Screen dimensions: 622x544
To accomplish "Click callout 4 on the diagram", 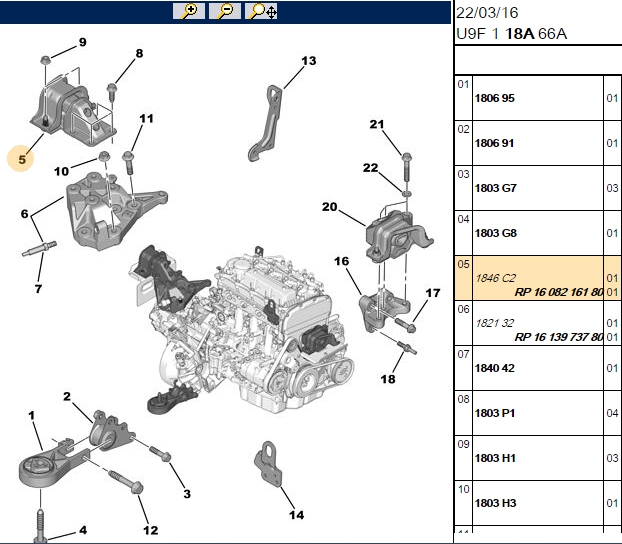I will pyautogui.click(x=83, y=530).
